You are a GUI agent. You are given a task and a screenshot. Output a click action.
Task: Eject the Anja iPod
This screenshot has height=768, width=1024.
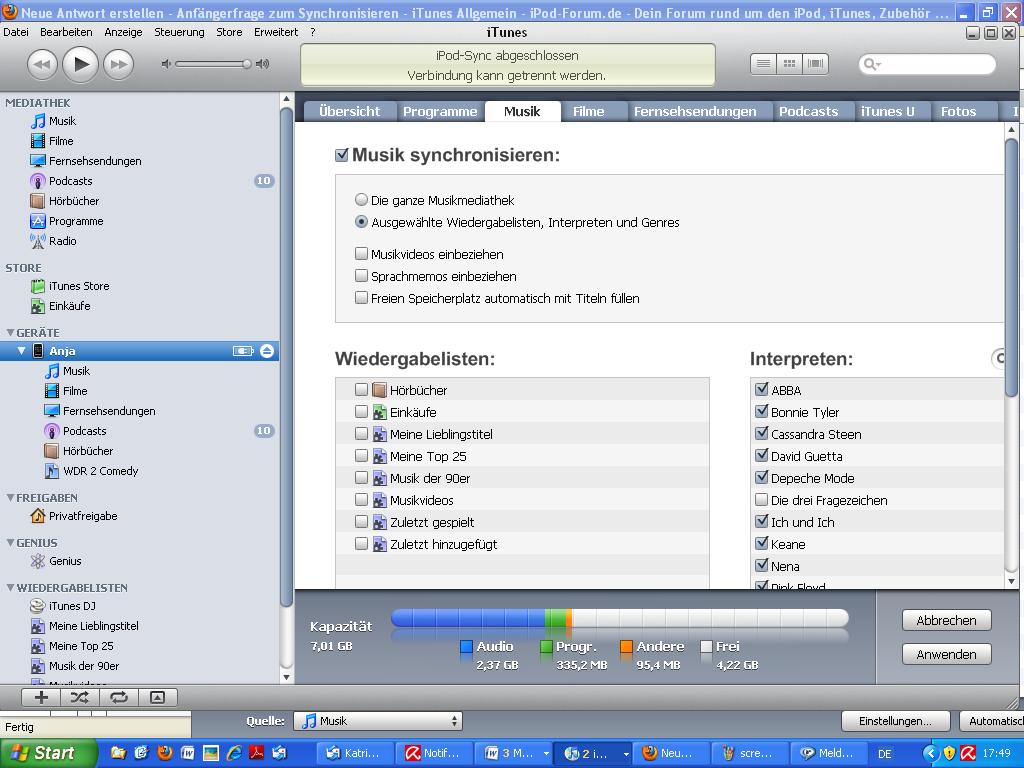click(x=266, y=351)
